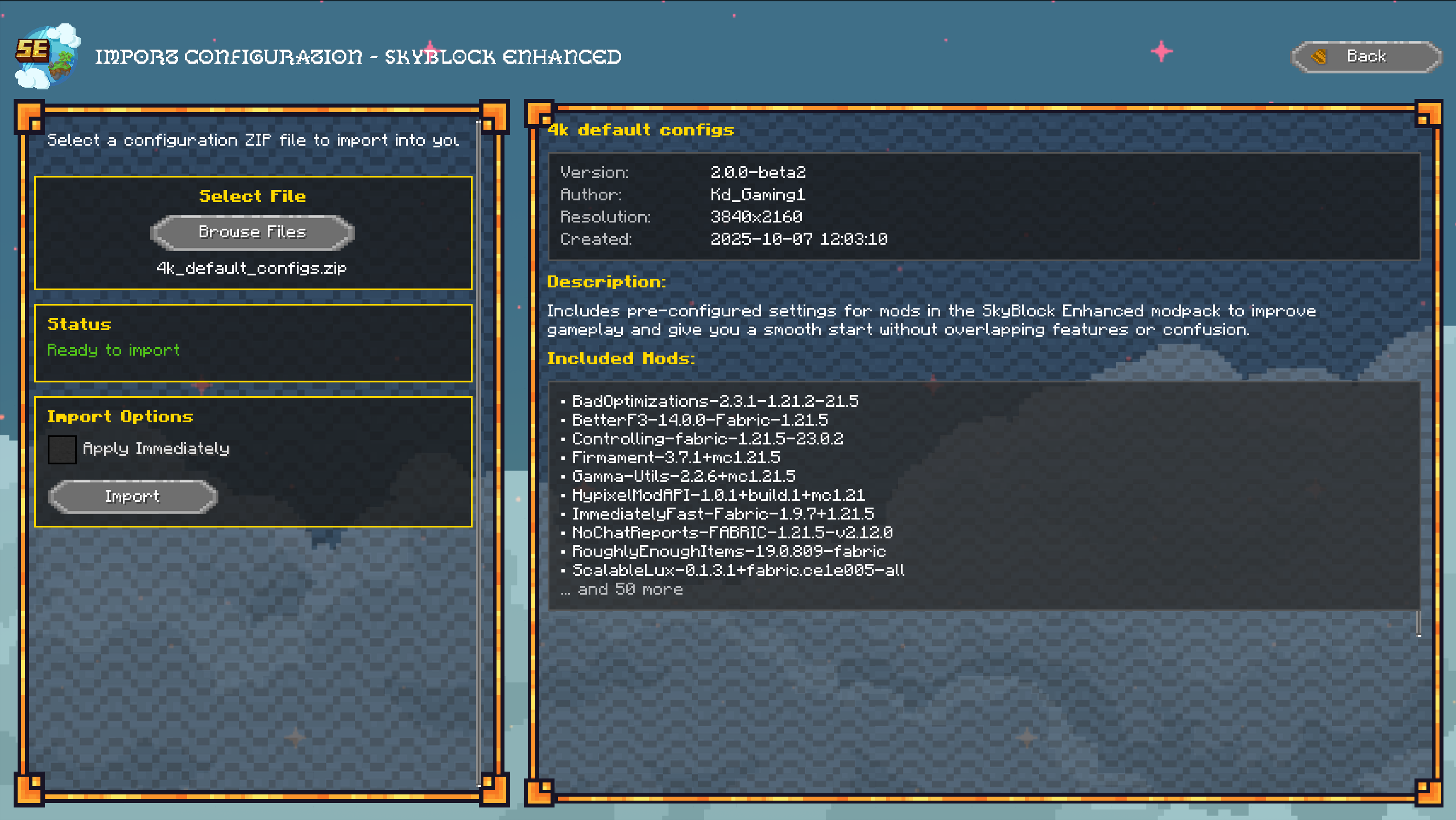Go back using the Back button
The height and width of the screenshot is (820, 1456).
coord(1366,56)
